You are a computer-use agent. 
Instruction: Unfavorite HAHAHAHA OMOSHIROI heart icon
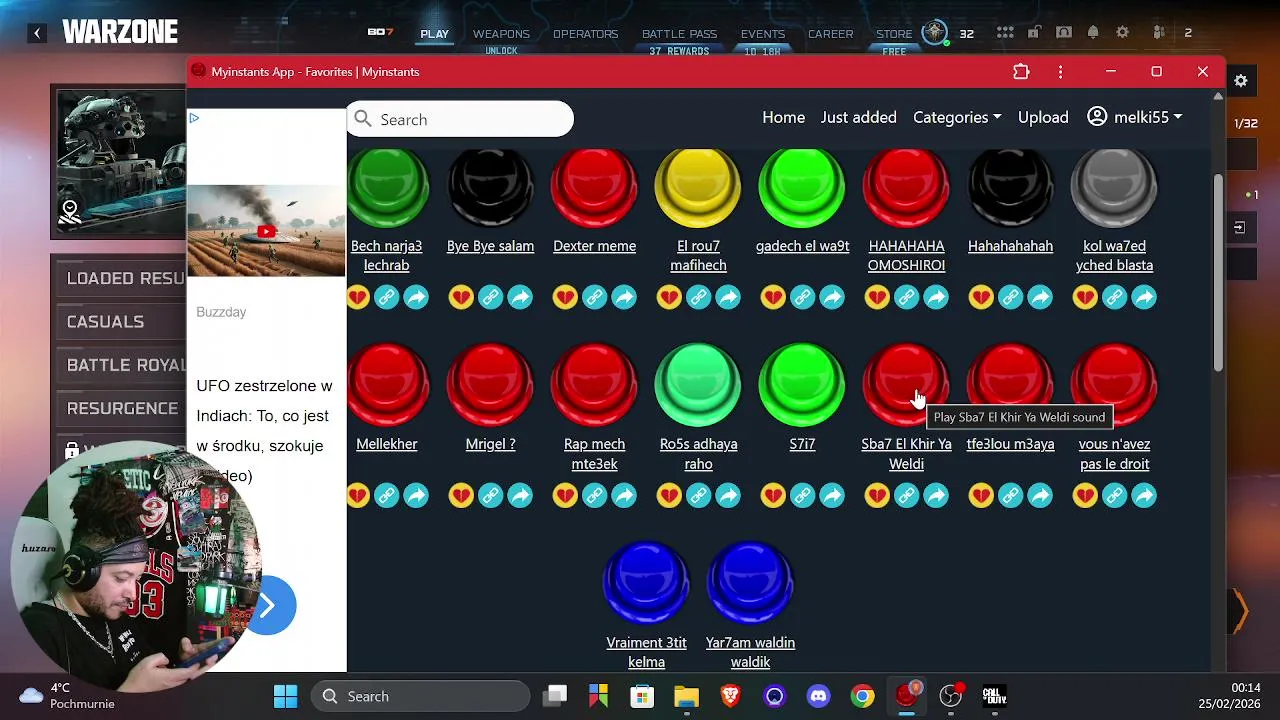[877, 297]
